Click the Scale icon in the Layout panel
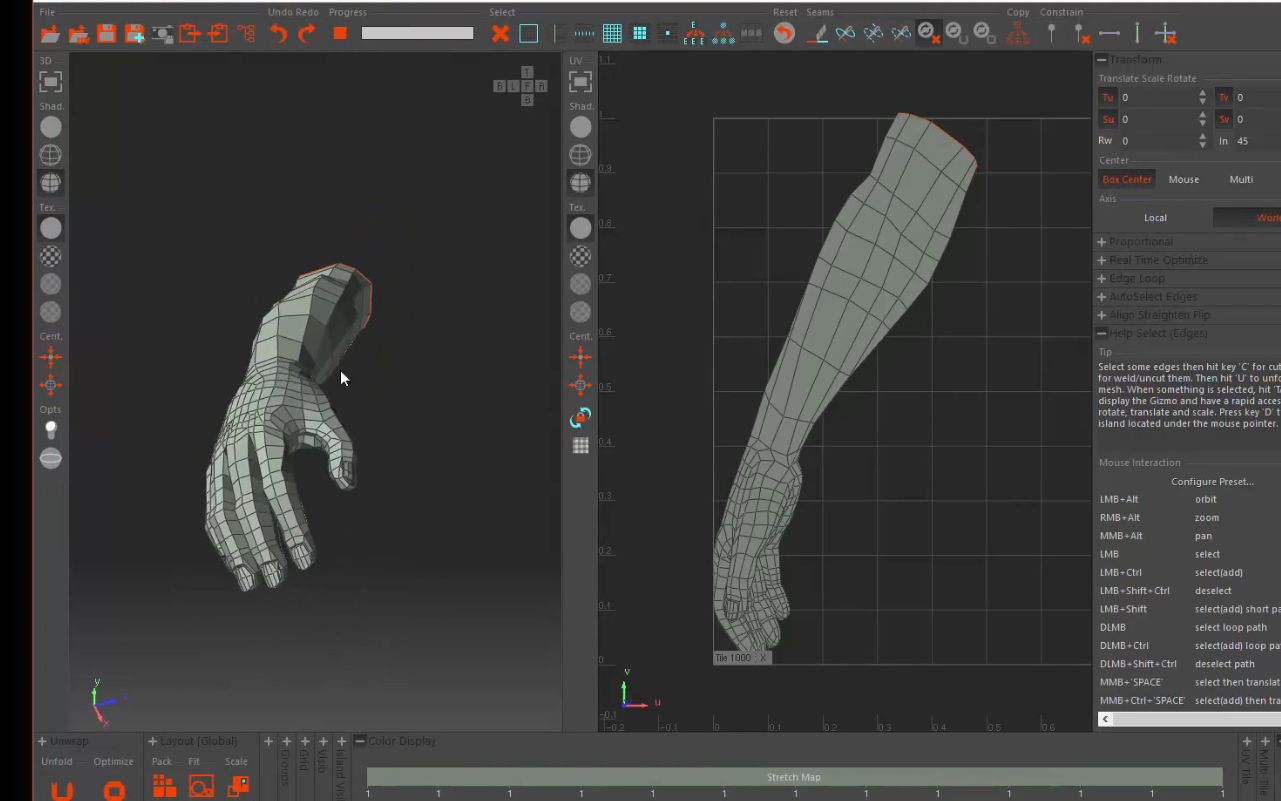The width and height of the screenshot is (1281, 801). (x=238, y=788)
